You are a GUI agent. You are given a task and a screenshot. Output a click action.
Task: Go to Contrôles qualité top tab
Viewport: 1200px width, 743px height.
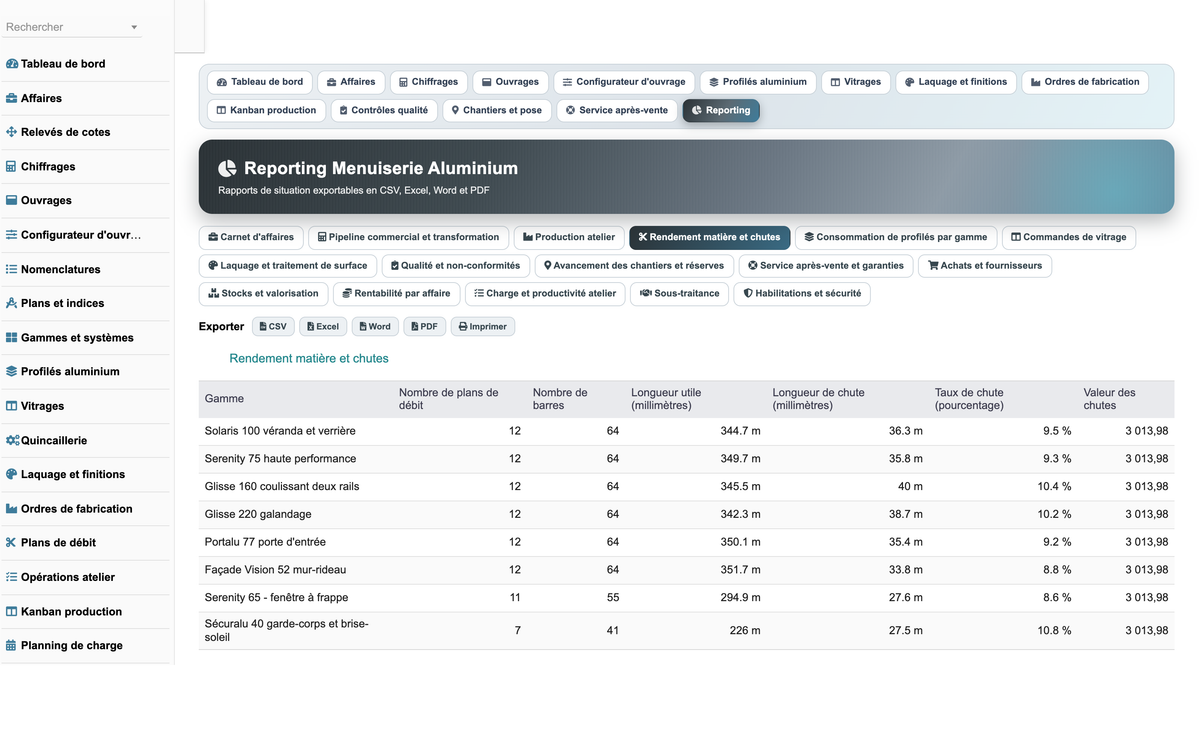[x=384, y=110]
